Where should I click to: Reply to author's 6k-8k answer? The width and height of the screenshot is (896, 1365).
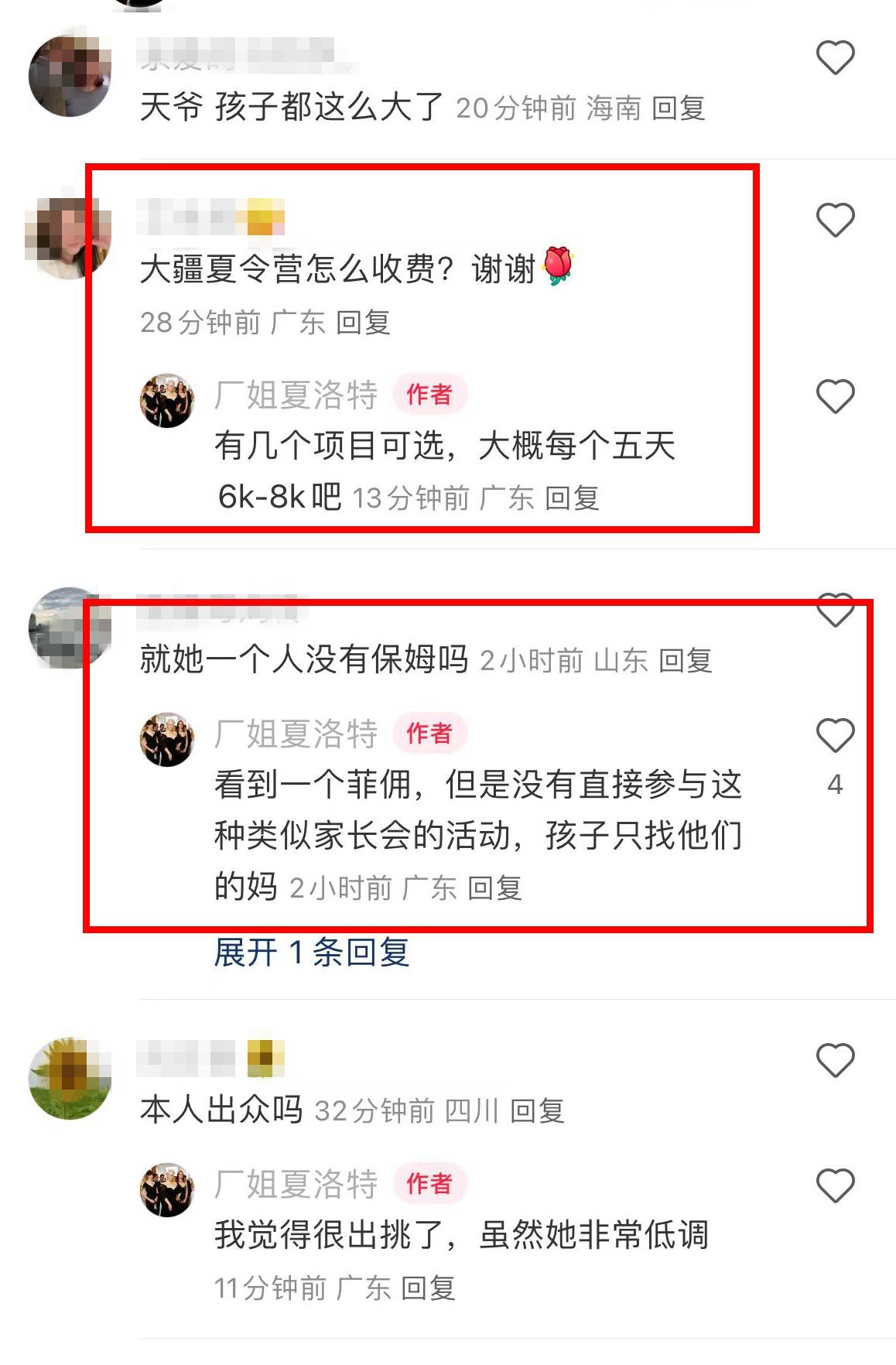point(572,498)
